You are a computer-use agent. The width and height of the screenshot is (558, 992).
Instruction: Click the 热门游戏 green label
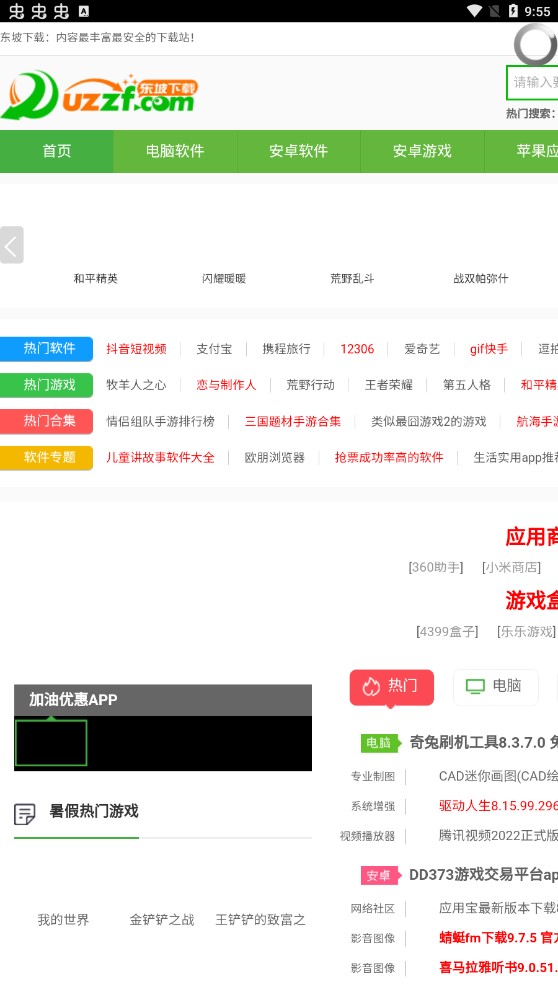point(46,385)
